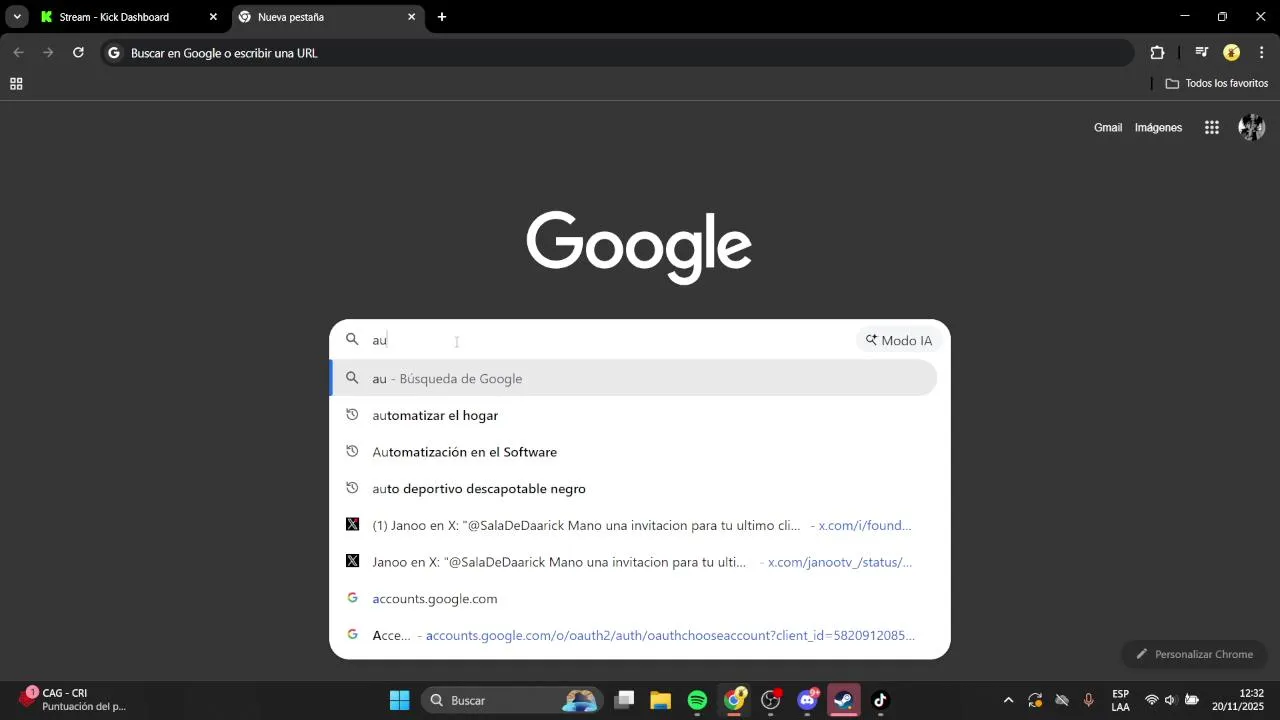
Task: Open the Wi-Fi network tray icon
Action: tap(1152, 700)
